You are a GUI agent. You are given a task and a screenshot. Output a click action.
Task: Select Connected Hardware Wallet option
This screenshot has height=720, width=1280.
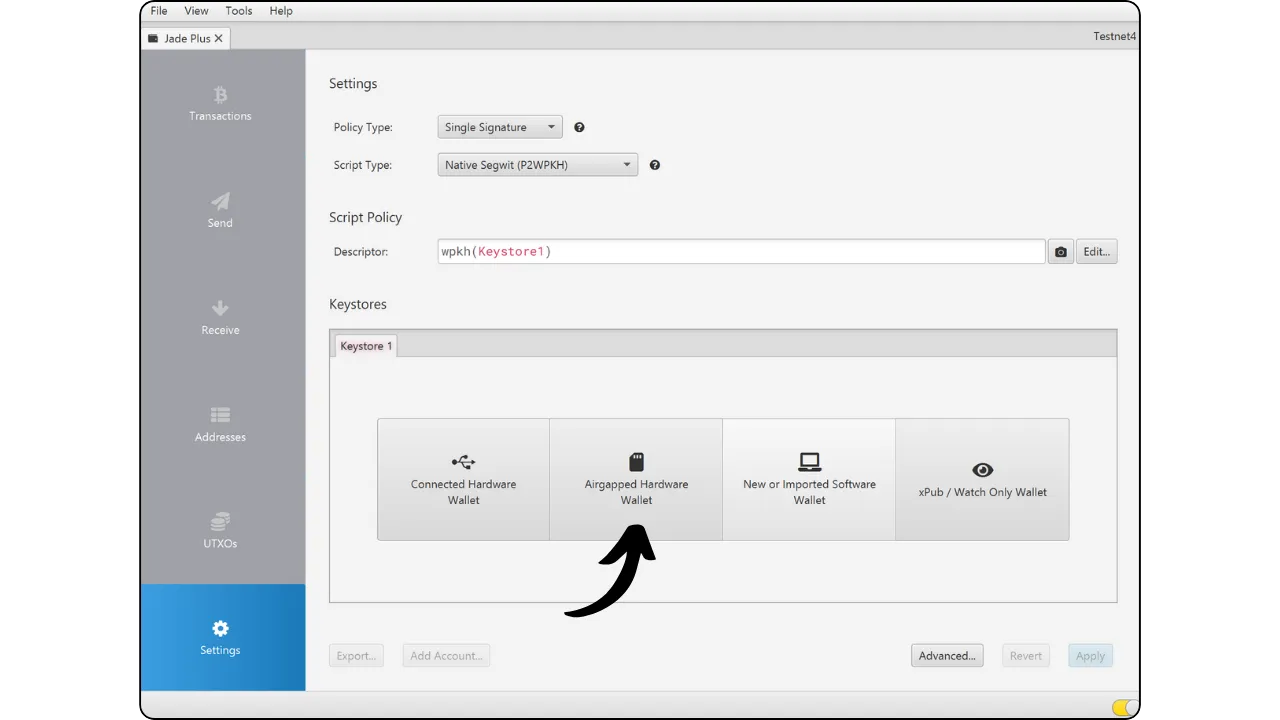(463, 480)
